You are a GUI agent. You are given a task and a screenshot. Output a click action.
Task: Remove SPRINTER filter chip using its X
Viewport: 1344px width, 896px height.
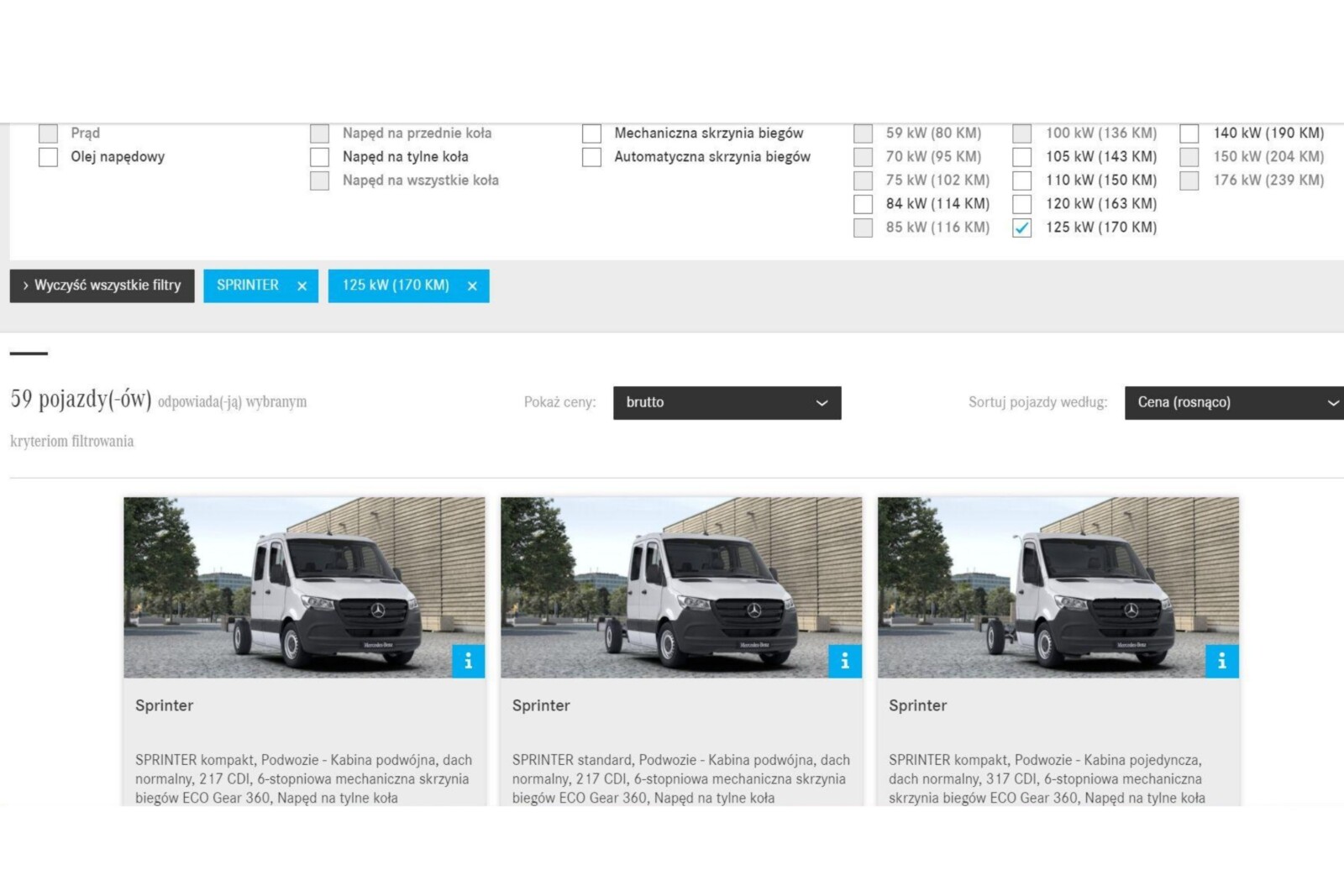pos(302,286)
